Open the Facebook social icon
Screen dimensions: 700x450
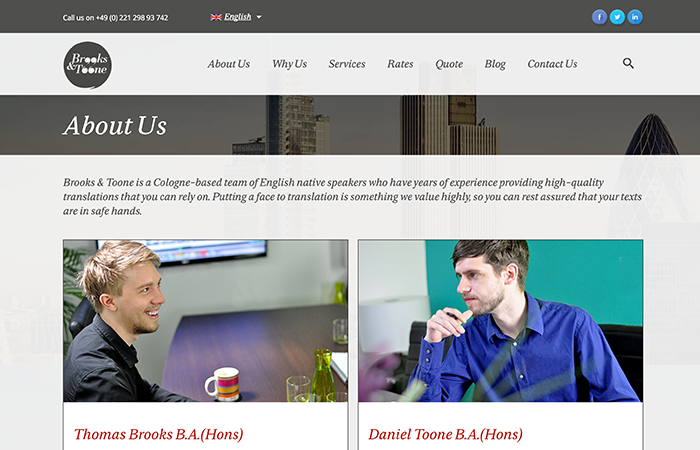[x=599, y=17]
